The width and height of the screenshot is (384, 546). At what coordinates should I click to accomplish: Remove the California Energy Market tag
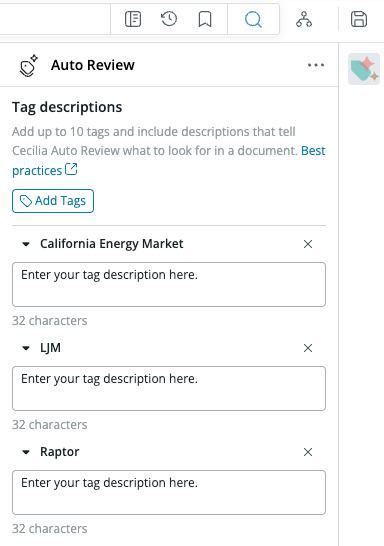308,244
